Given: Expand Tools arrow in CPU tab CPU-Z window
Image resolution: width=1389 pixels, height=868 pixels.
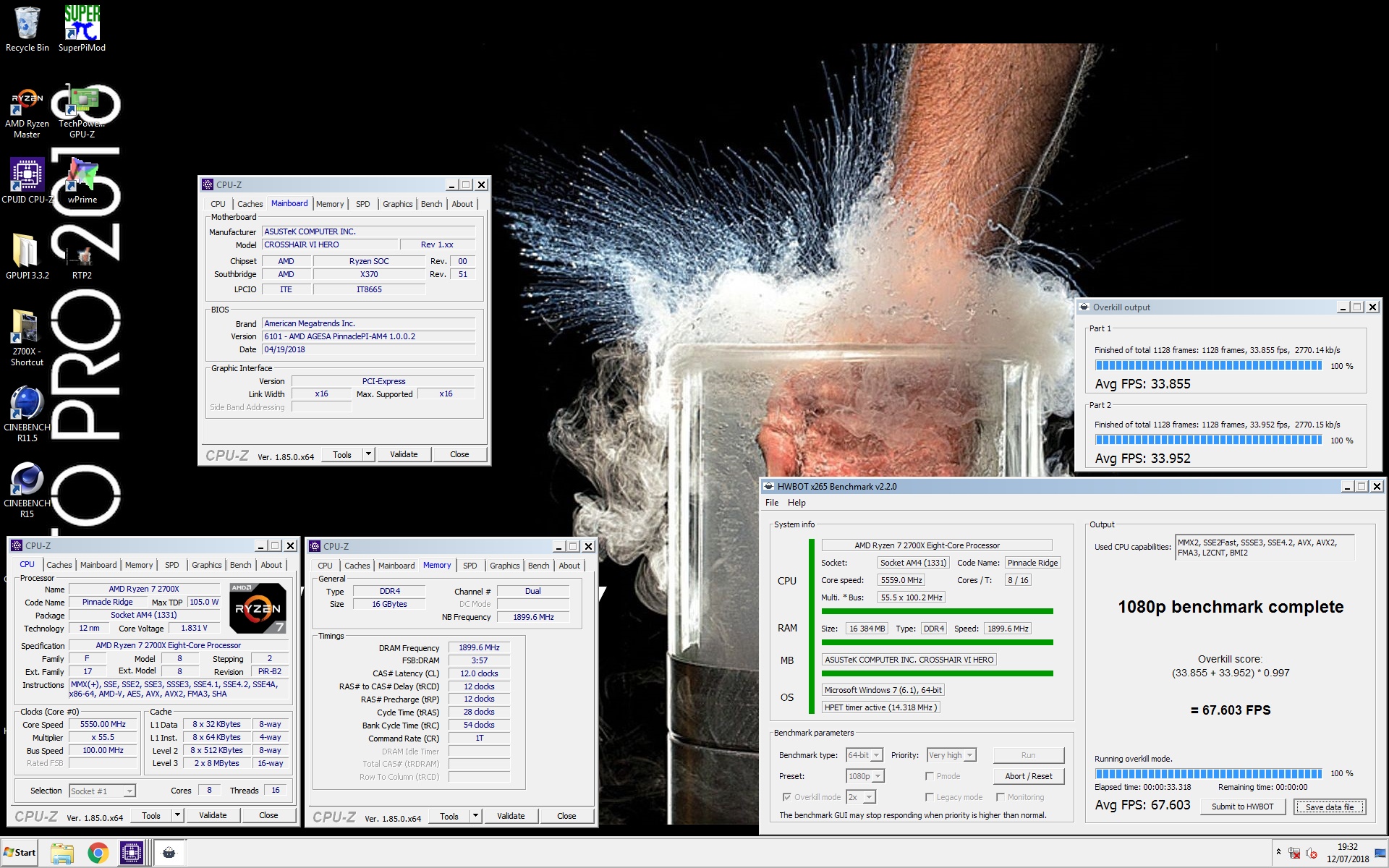Looking at the screenshot, I should (x=177, y=815).
